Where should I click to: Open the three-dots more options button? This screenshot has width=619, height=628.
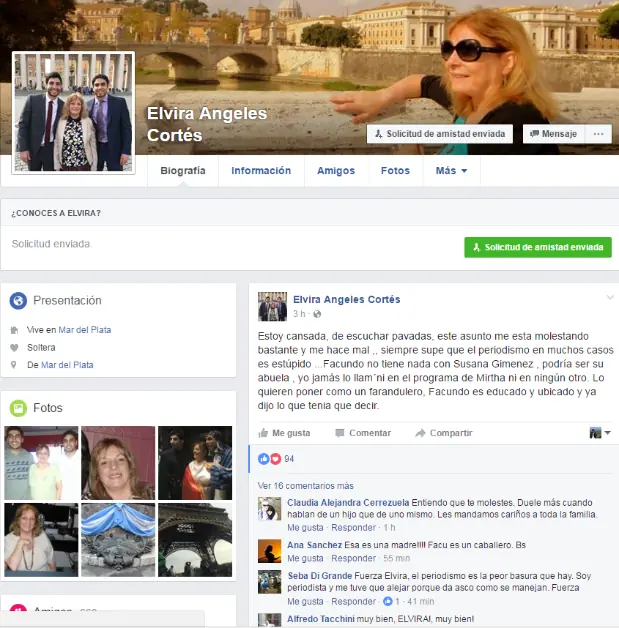point(598,134)
